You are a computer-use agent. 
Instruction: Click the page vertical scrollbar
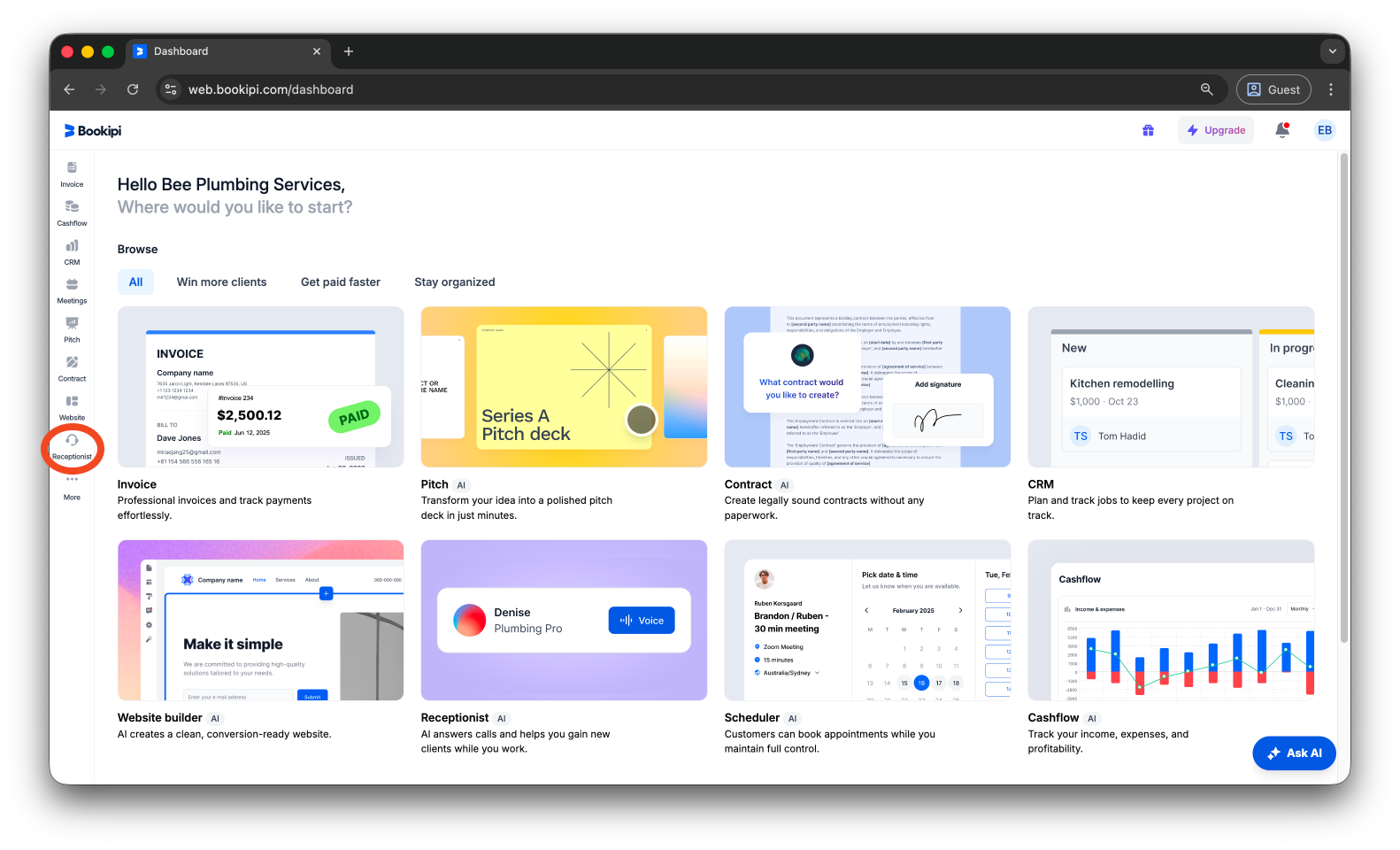[x=1344, y=398]
